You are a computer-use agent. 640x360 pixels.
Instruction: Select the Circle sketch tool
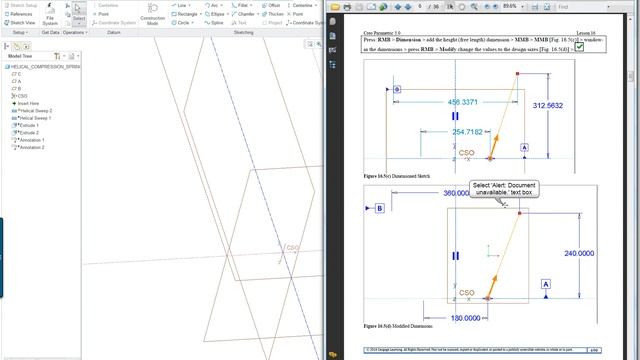pyautogui.click(x=180, y=23)
